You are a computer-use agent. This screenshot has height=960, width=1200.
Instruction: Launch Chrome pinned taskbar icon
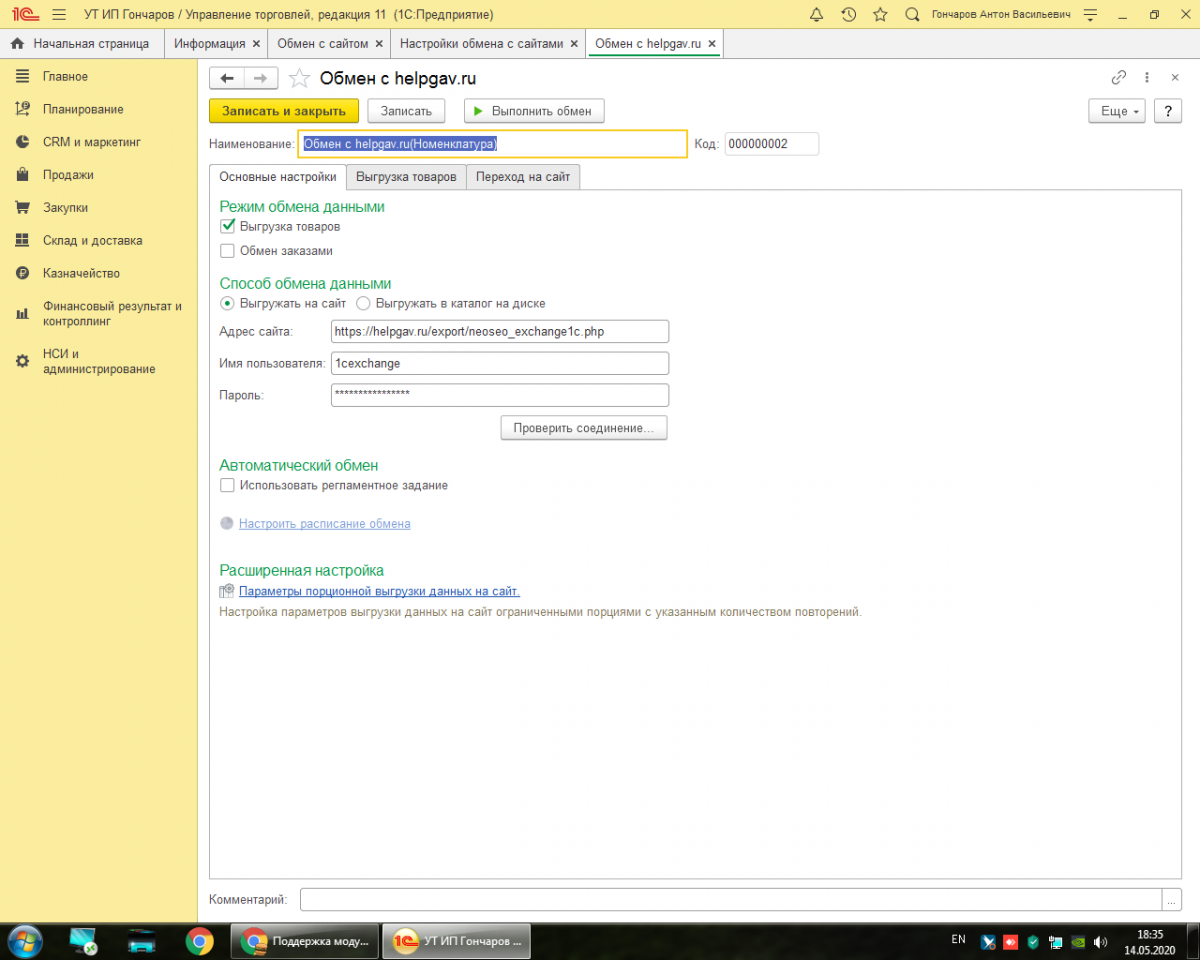[199, 941]
